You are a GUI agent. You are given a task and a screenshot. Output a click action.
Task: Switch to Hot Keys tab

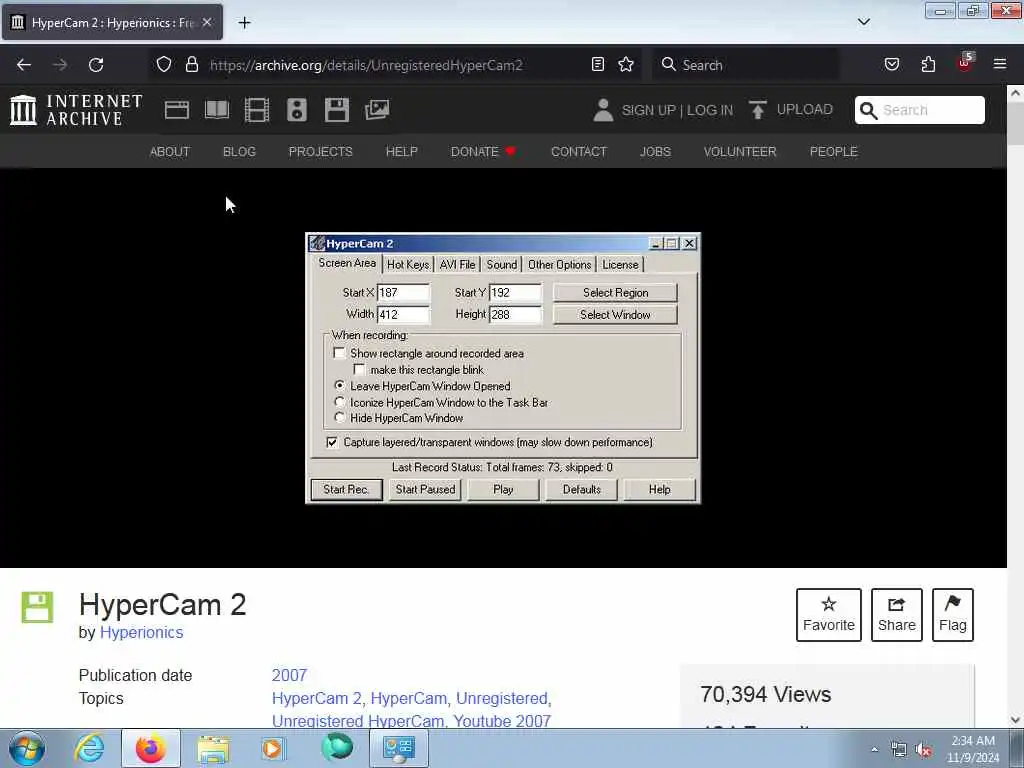408,264
